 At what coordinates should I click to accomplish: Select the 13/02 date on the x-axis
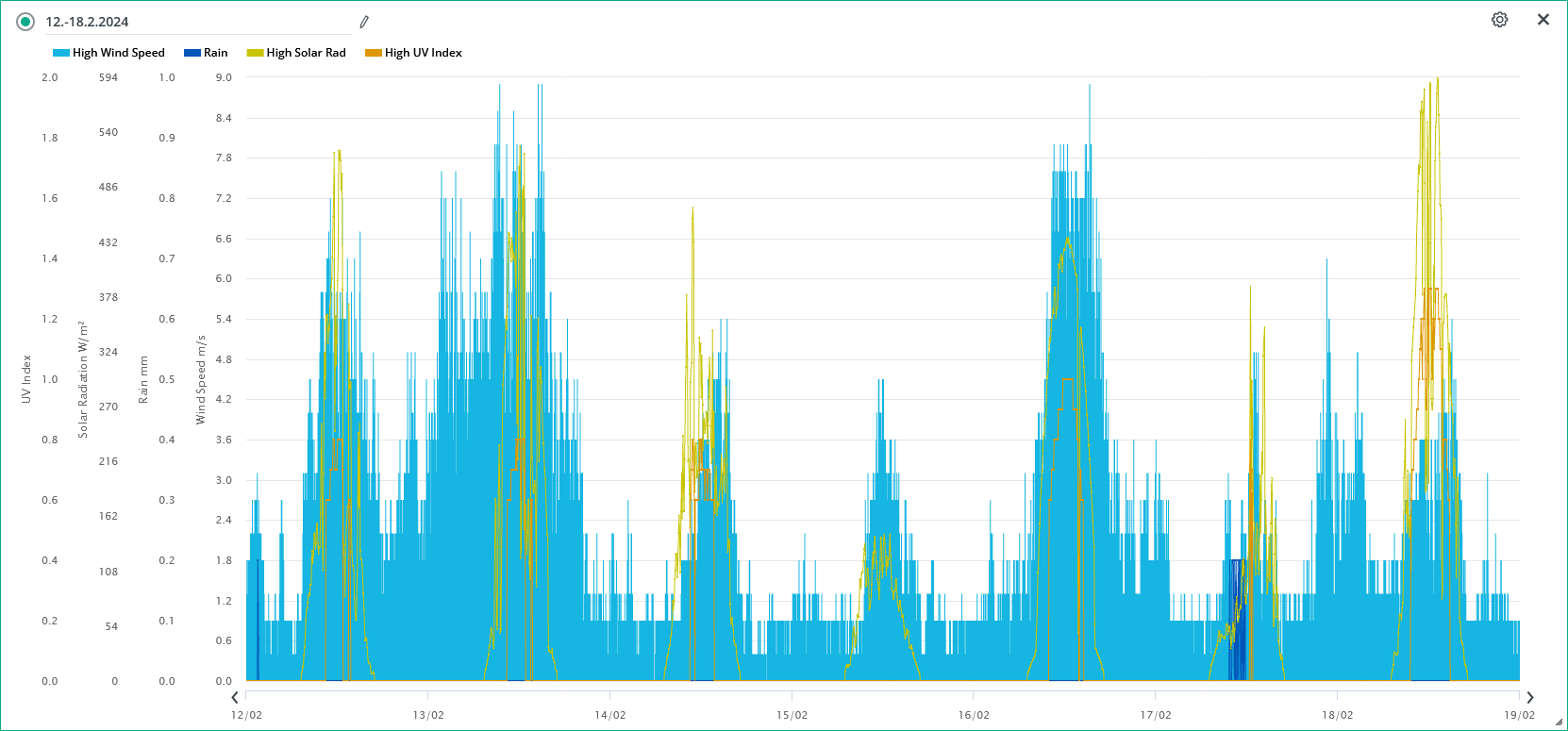click(428, 715)
